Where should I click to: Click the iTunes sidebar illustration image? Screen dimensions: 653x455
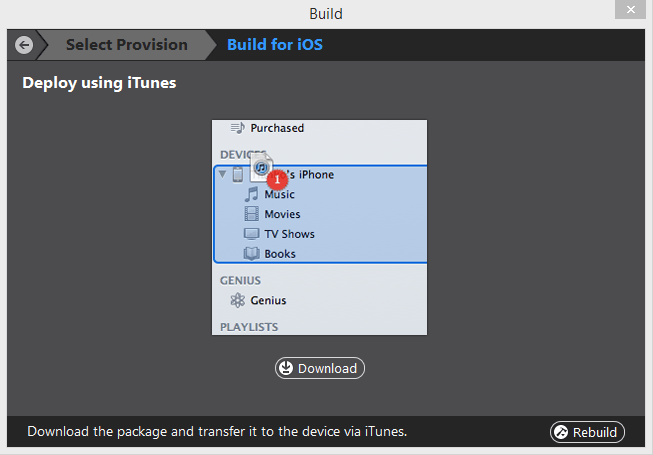tap(319, 227)
